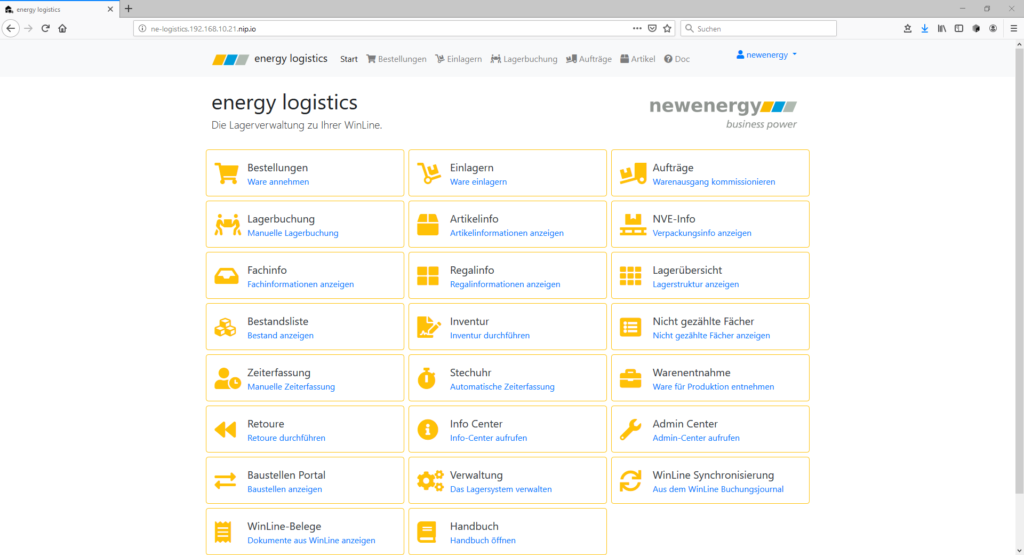The height and width of the screenshot is (555, 1024).
Task: Click the 'Ware annehmen' link
Action: [x=278, y=182]
